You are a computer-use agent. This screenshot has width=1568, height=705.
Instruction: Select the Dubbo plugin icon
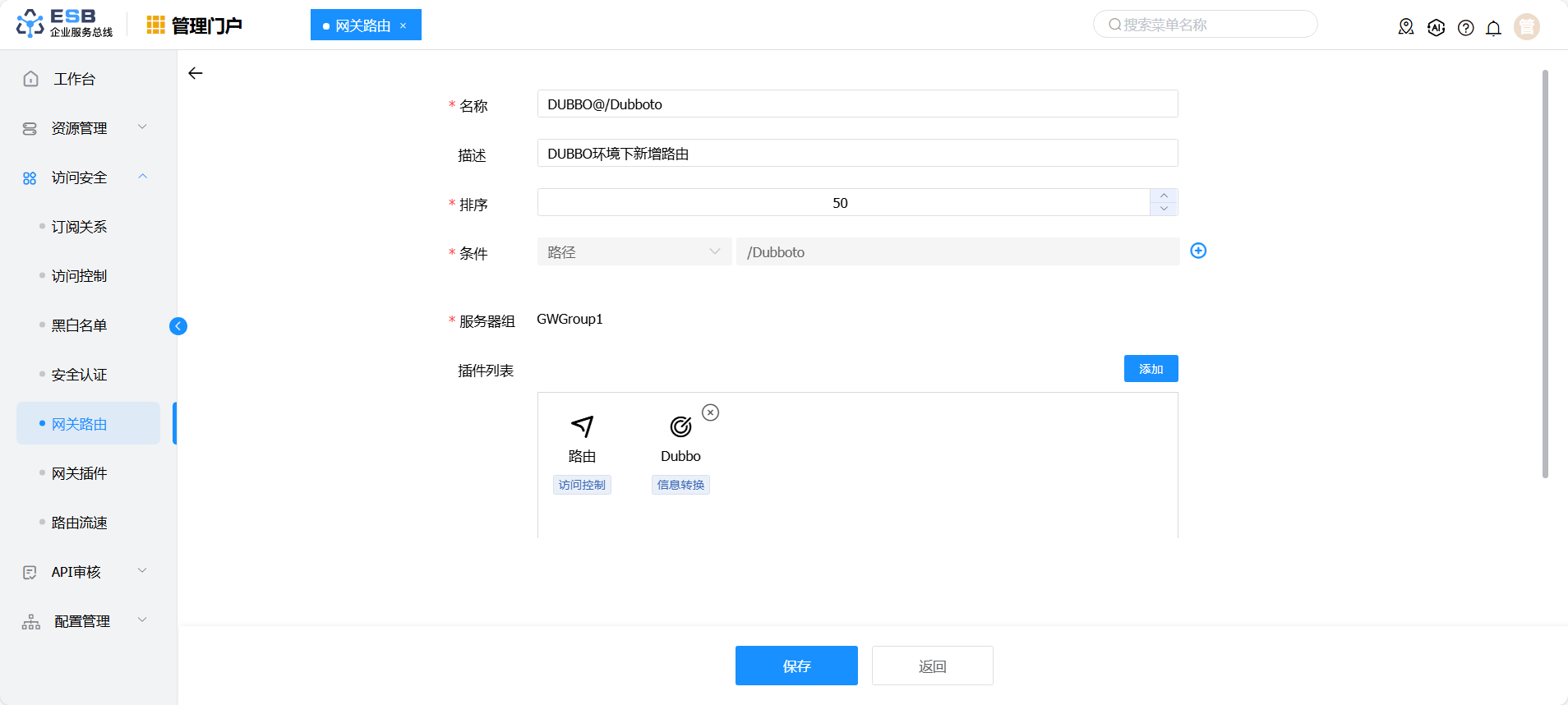680,426
